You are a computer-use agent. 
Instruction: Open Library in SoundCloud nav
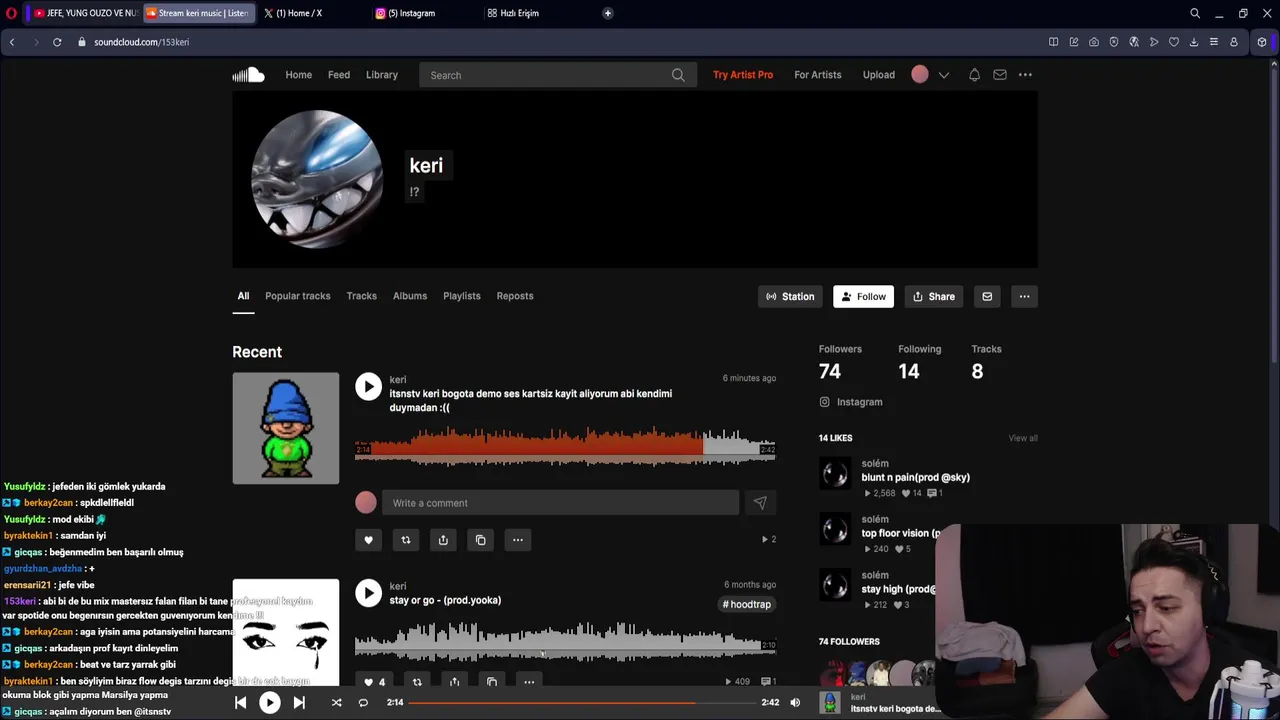[382, 75]
